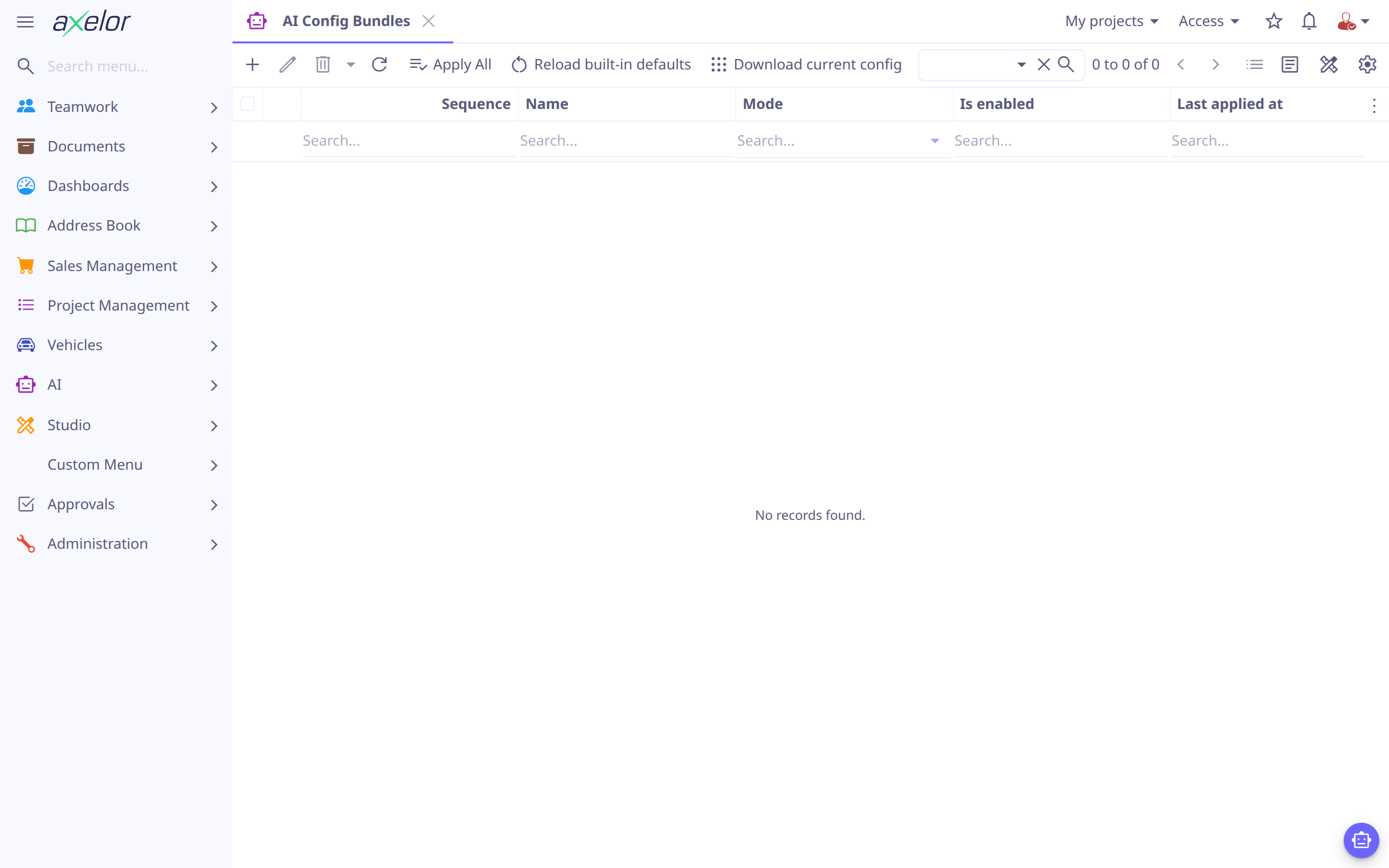Click the advanced search magnifier icon
This screenshot has width=1389, height=868.
1066,64
